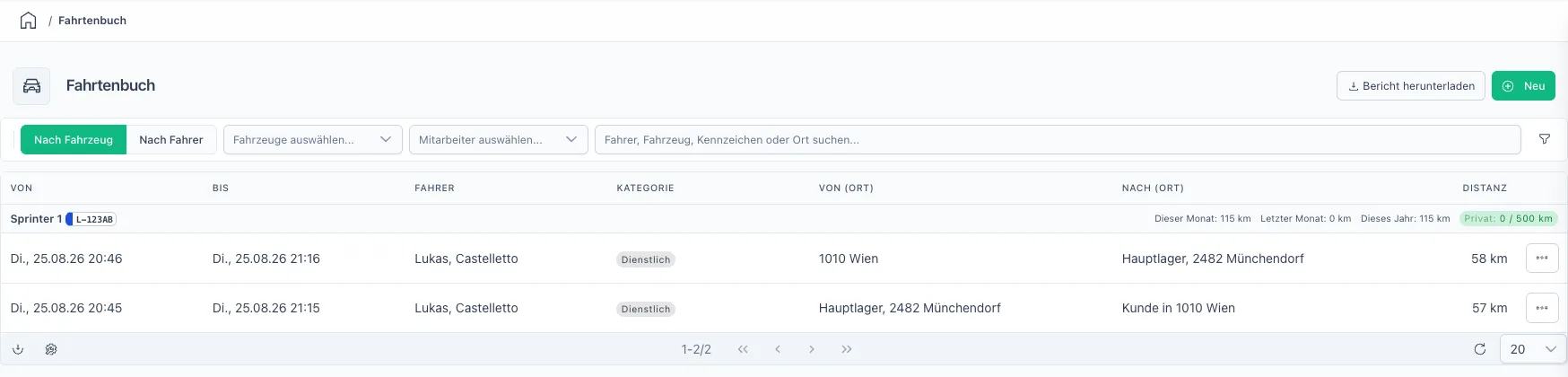Click Dieses Jahr: 115 km stat
The height and width of the screenshot is (377, 1568).
pyautogui.click(x=1405, y=219)
